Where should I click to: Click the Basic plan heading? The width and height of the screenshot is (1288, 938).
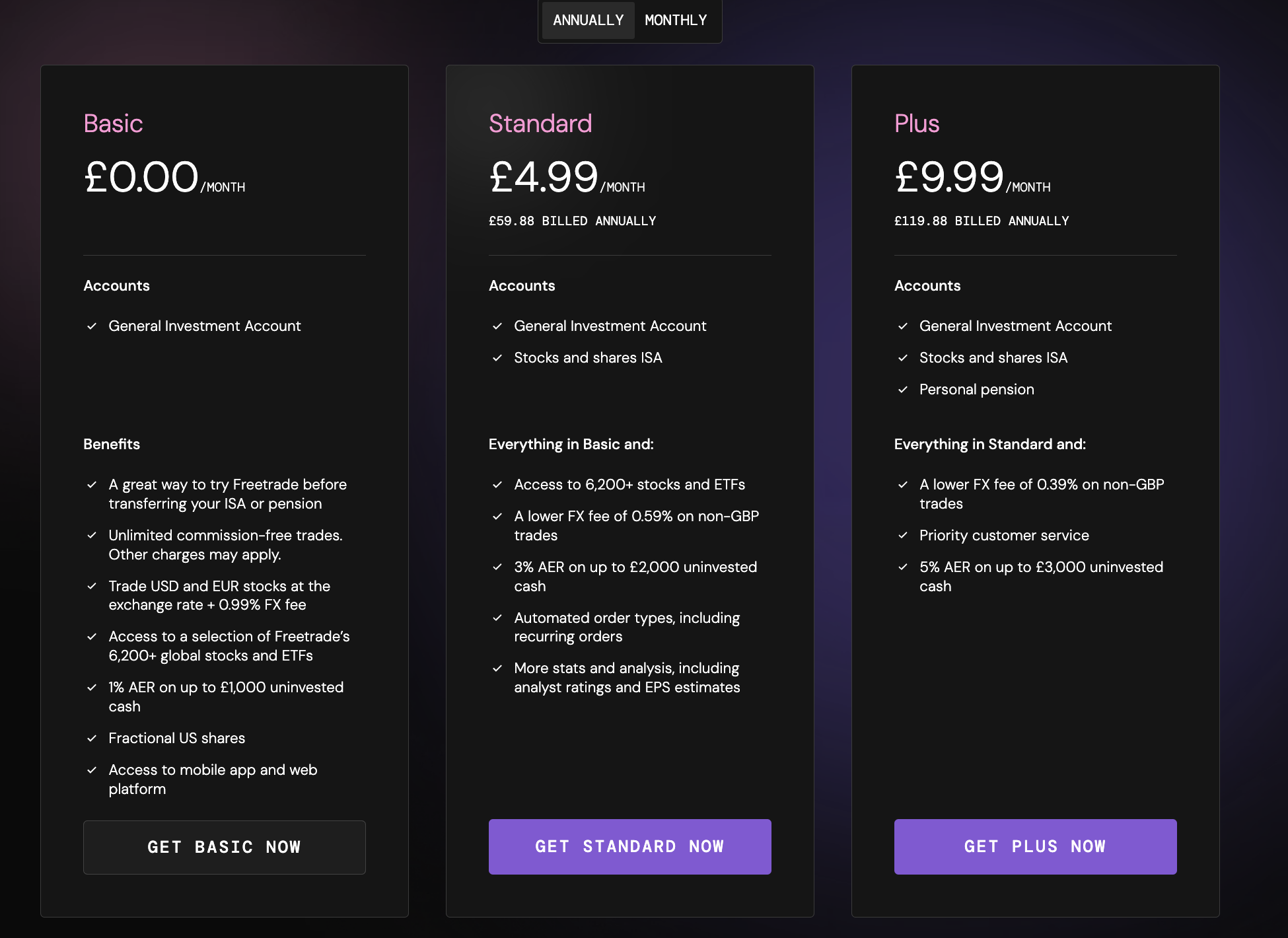click(x=113, y=124)
